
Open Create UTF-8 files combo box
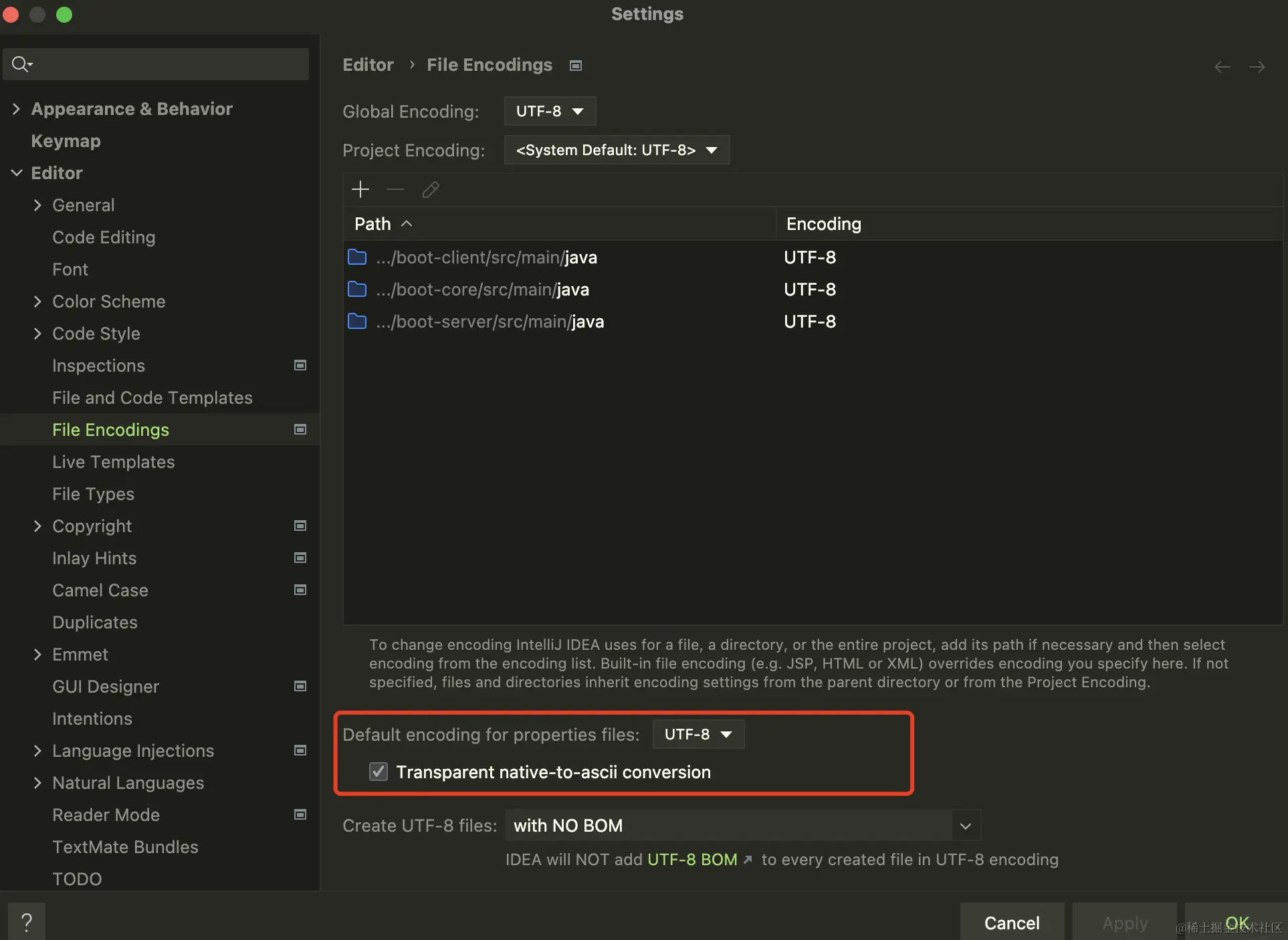(x=743, y=826)
